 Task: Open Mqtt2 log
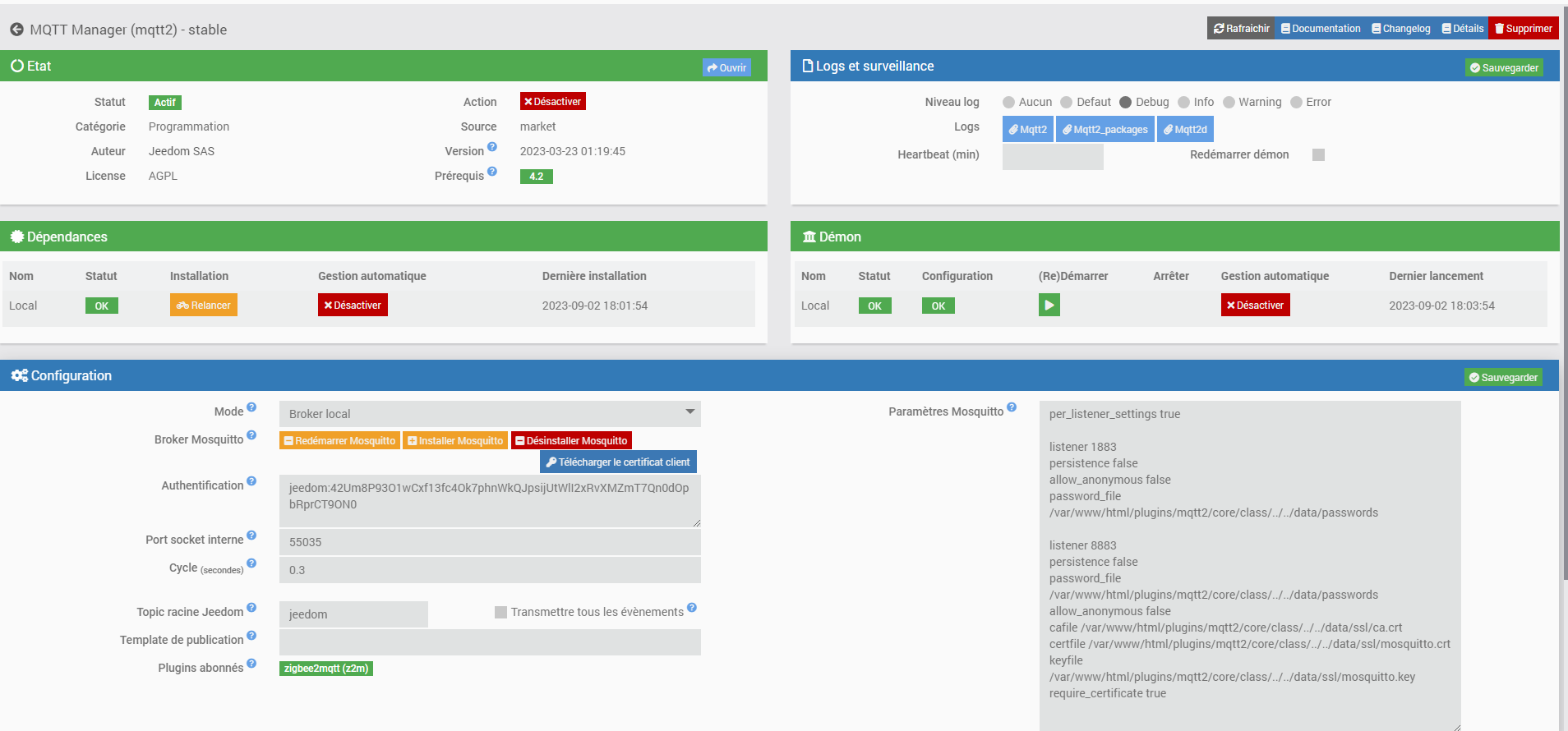click(1028, 130)
